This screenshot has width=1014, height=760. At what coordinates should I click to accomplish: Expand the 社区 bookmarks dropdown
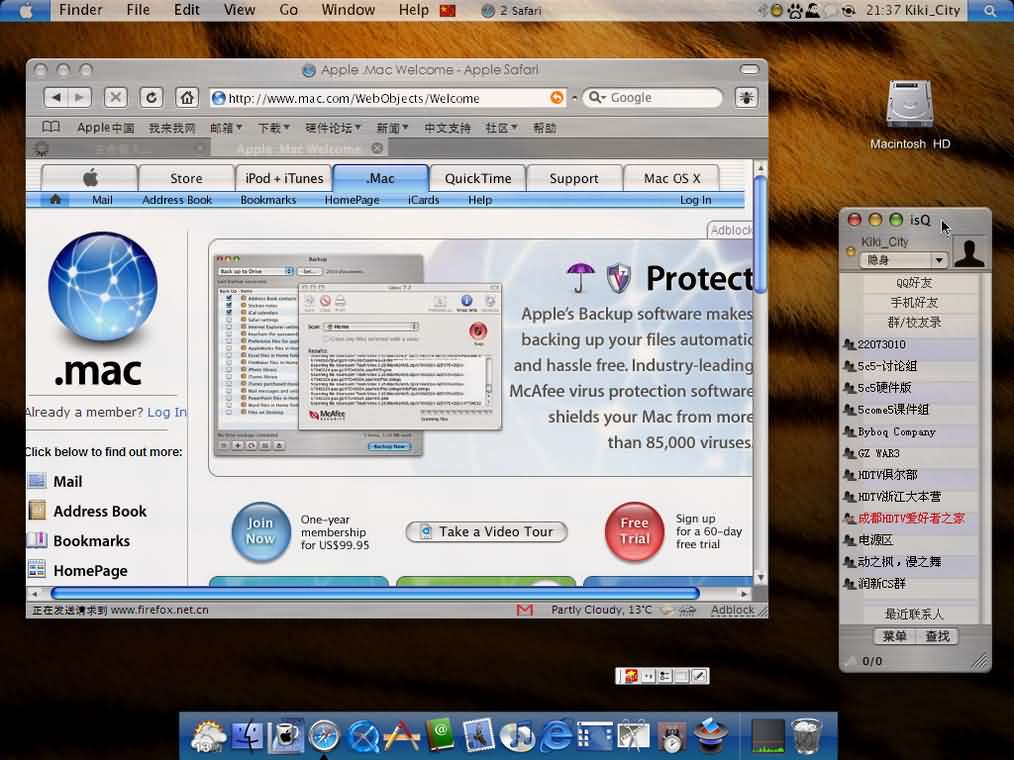(x=501, y=127)
